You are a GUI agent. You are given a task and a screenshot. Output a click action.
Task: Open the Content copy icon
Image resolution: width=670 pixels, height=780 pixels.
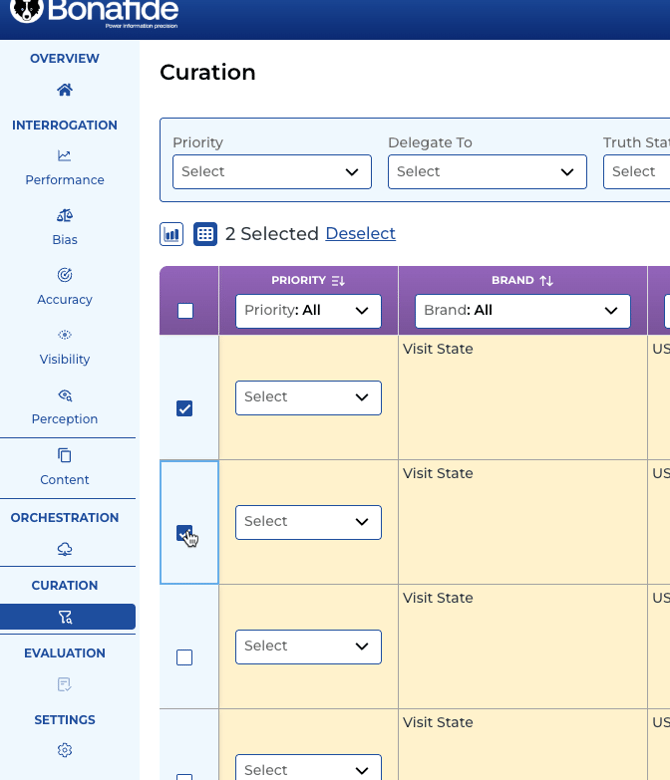click(x=65, y=456)
